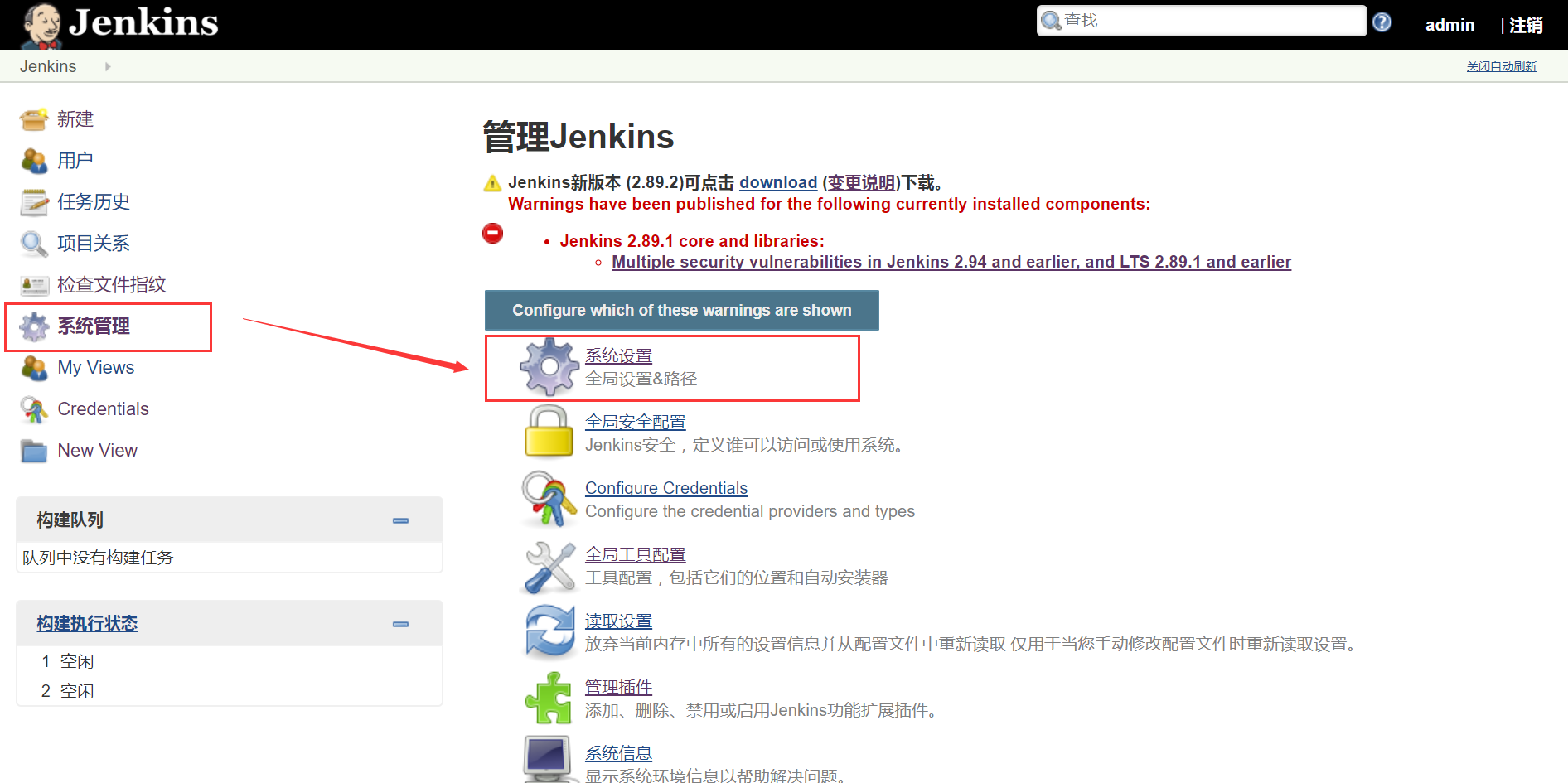The height and width of the screenshot is (783, 1568).
Task: Click the 构建执行状态 heading link
Action: (87, 623)
